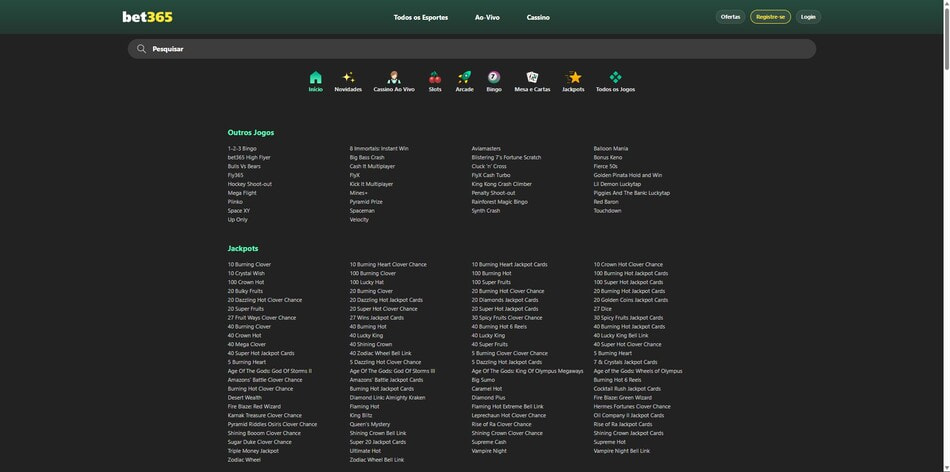Select 100 Crown Hot
The image size is (950, 472).
tap(246, 282)
